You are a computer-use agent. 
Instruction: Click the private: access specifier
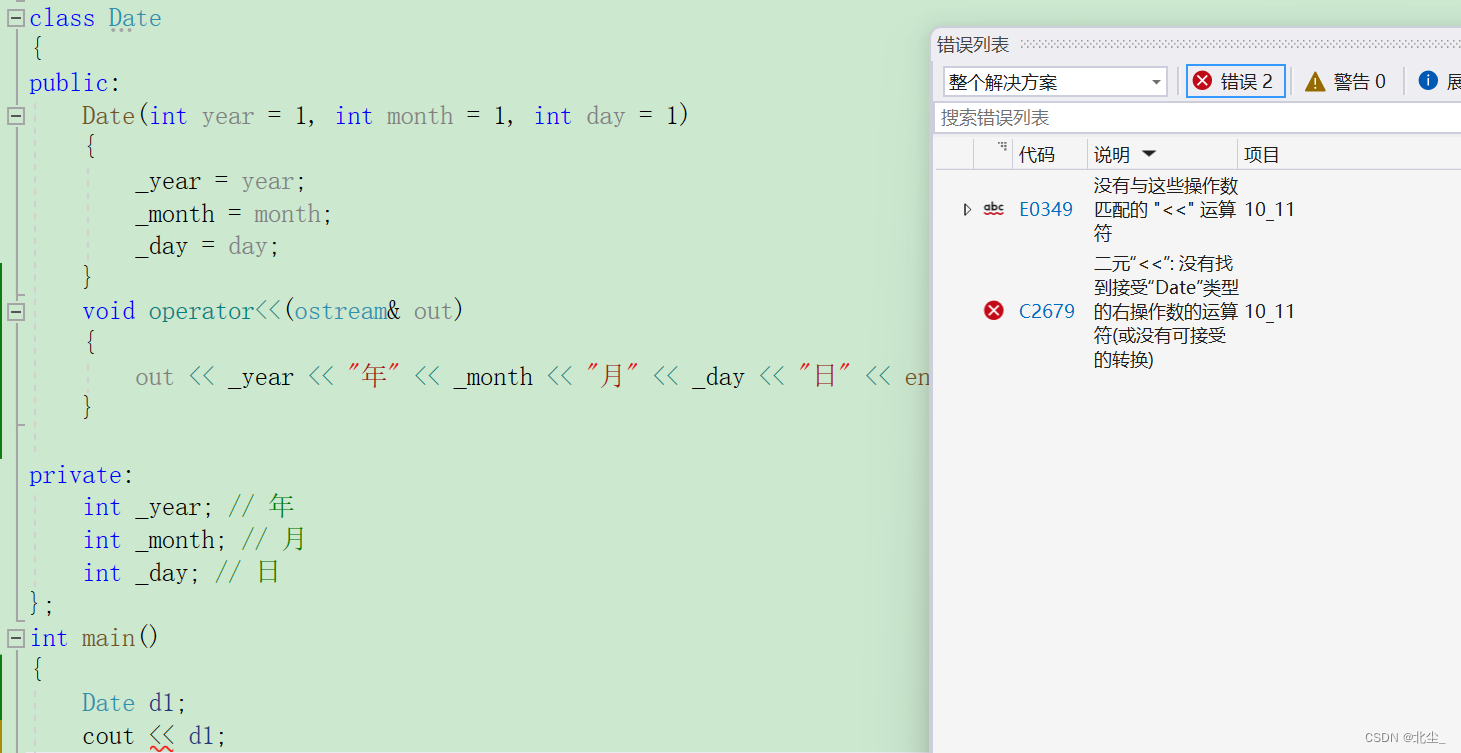pyautogui.click(x=82, y=475)
